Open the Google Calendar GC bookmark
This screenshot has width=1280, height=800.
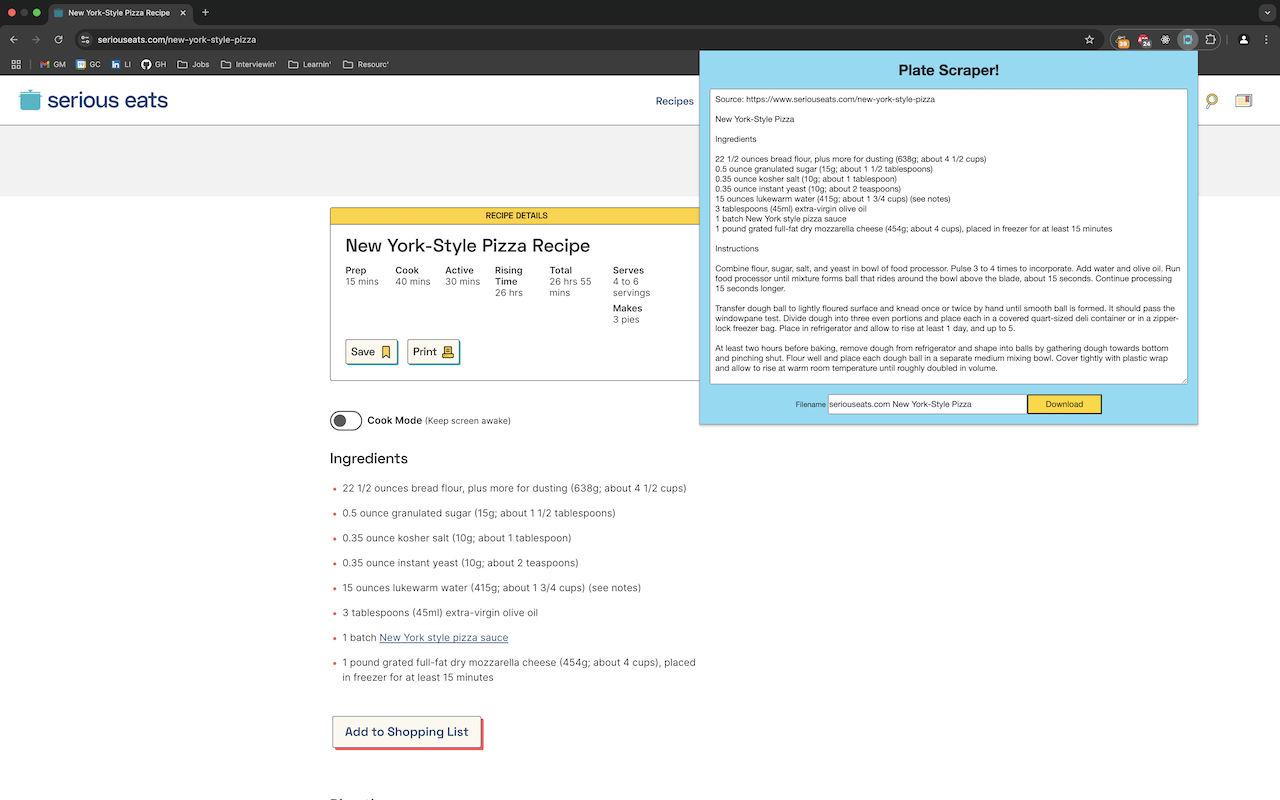click(89, 65)
